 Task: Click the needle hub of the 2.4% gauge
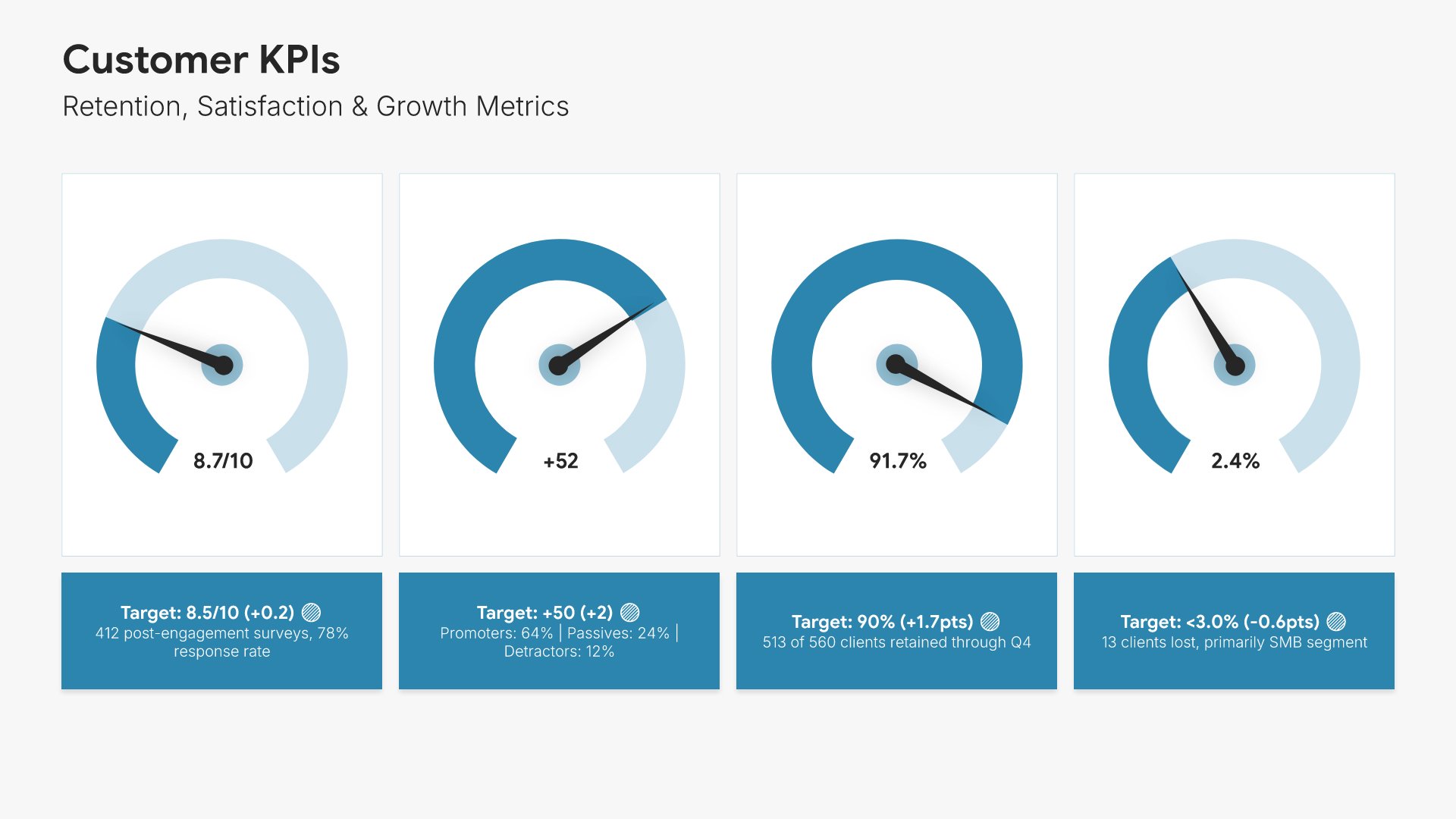1235,365
